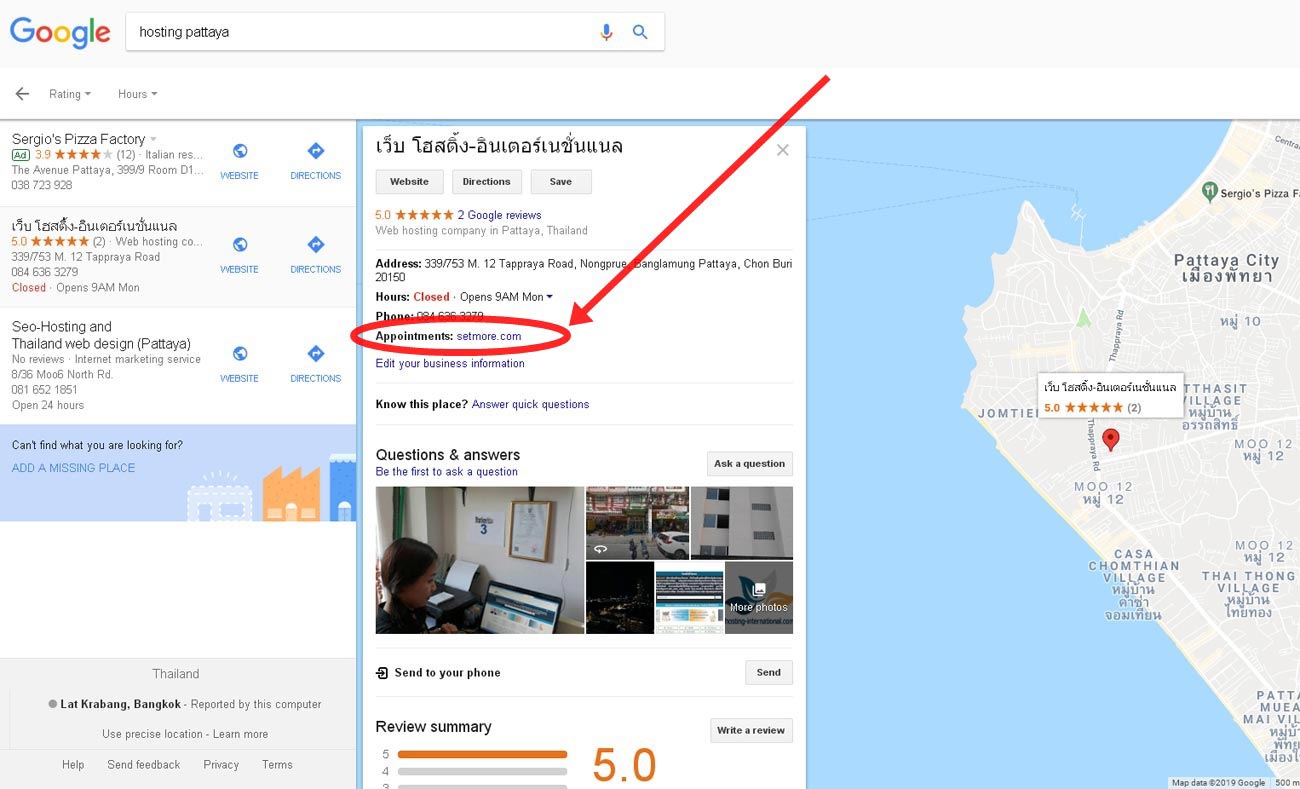Open the Hours filter dropdown
This screenshot has height=789, width=1300.
138,94
